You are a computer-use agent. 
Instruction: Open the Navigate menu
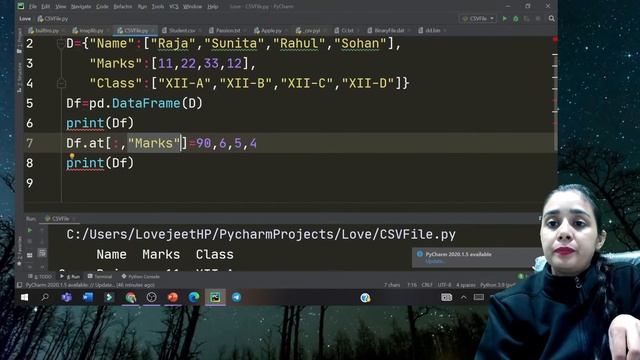(81, 7)
